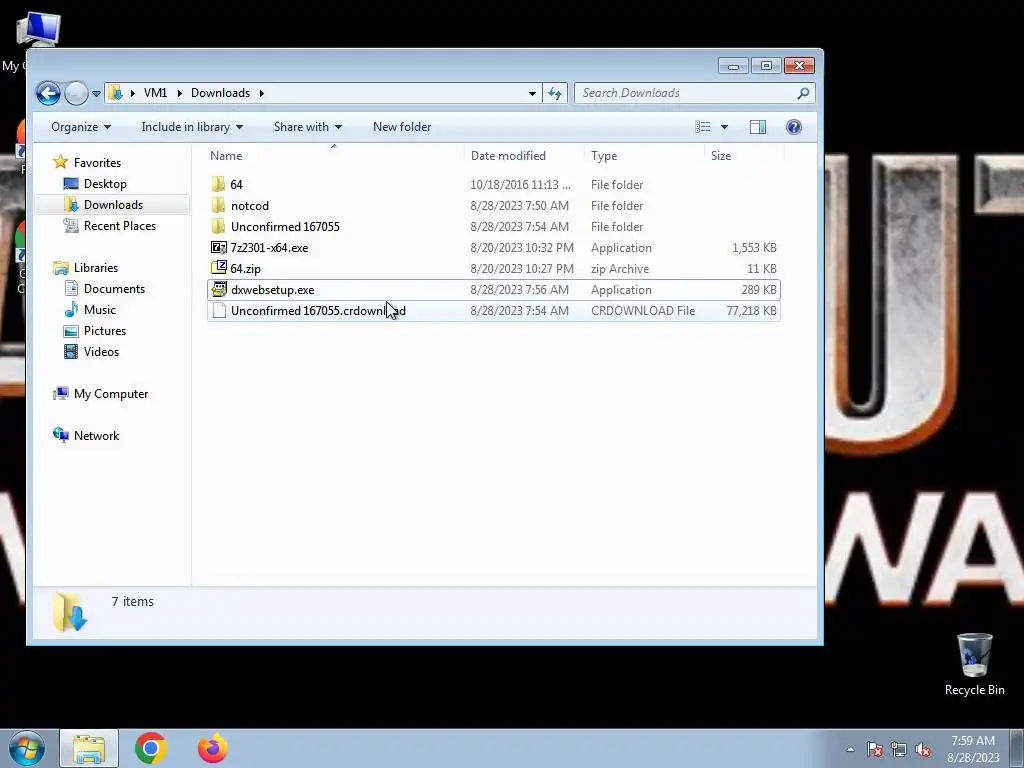
Task: Show the preview pane
Action: [758, 127]
